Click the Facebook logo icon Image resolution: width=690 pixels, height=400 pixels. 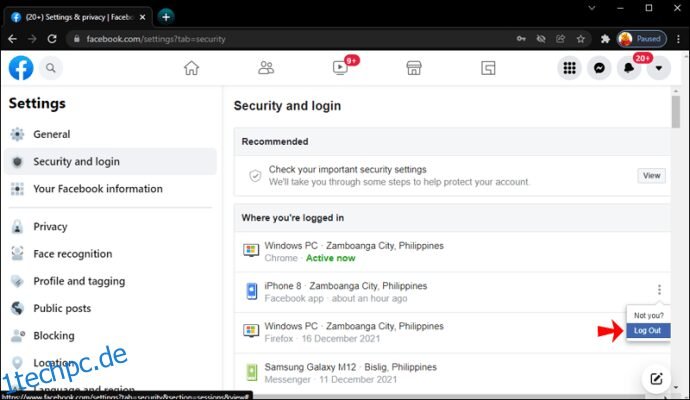pos(21,68)
